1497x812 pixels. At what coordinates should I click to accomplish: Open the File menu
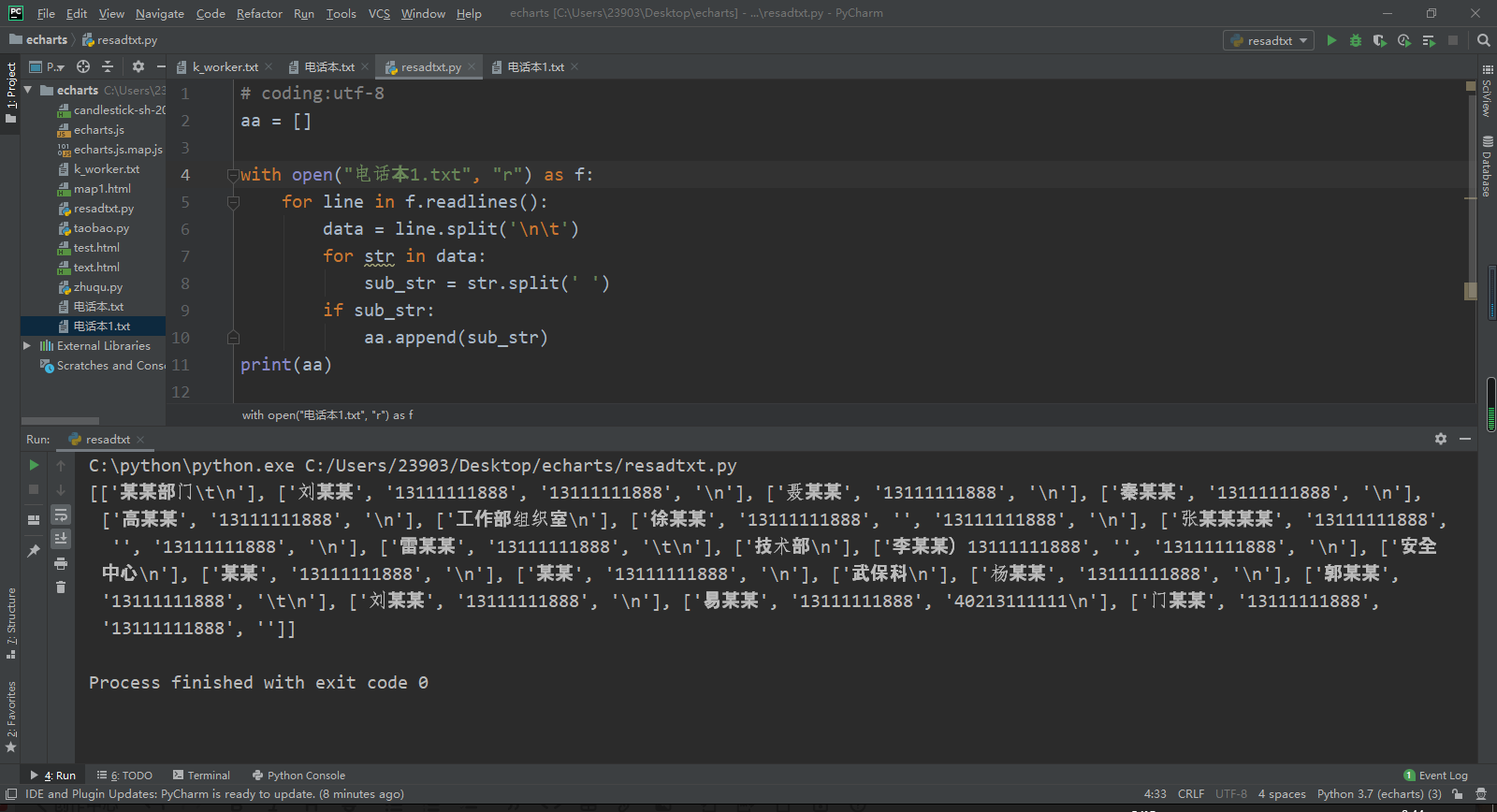coord(46,14)
